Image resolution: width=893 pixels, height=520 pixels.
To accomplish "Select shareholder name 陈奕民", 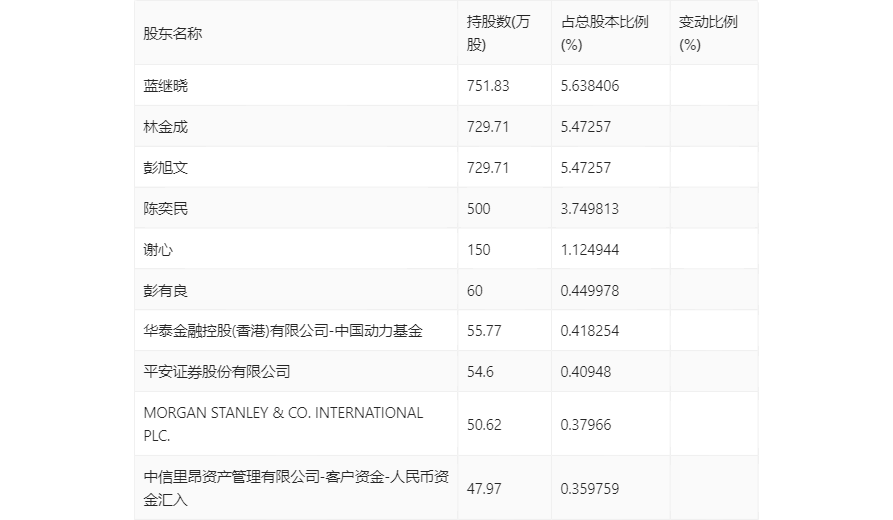I will click(x=165, y=209).
